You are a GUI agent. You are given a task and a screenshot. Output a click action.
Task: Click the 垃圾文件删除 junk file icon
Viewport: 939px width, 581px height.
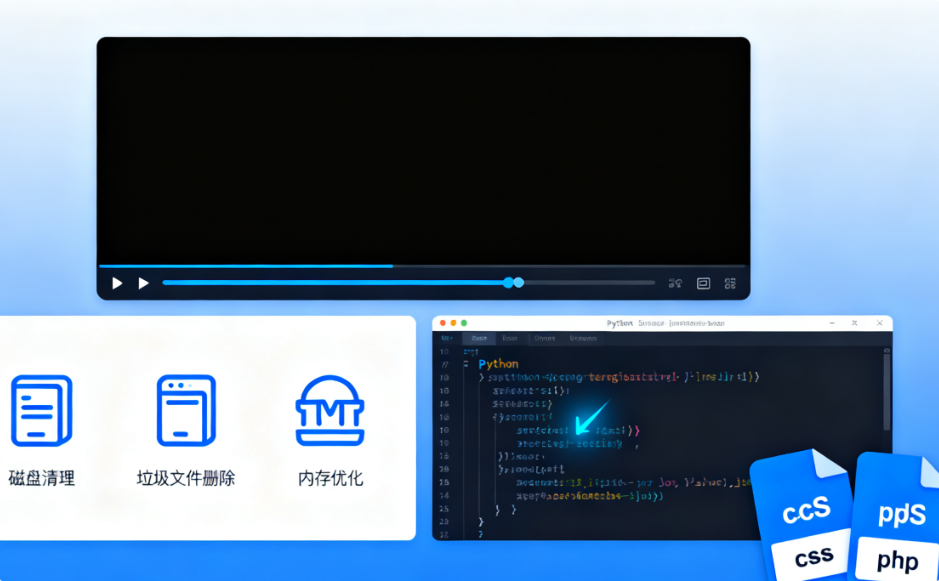coord(186,411)
